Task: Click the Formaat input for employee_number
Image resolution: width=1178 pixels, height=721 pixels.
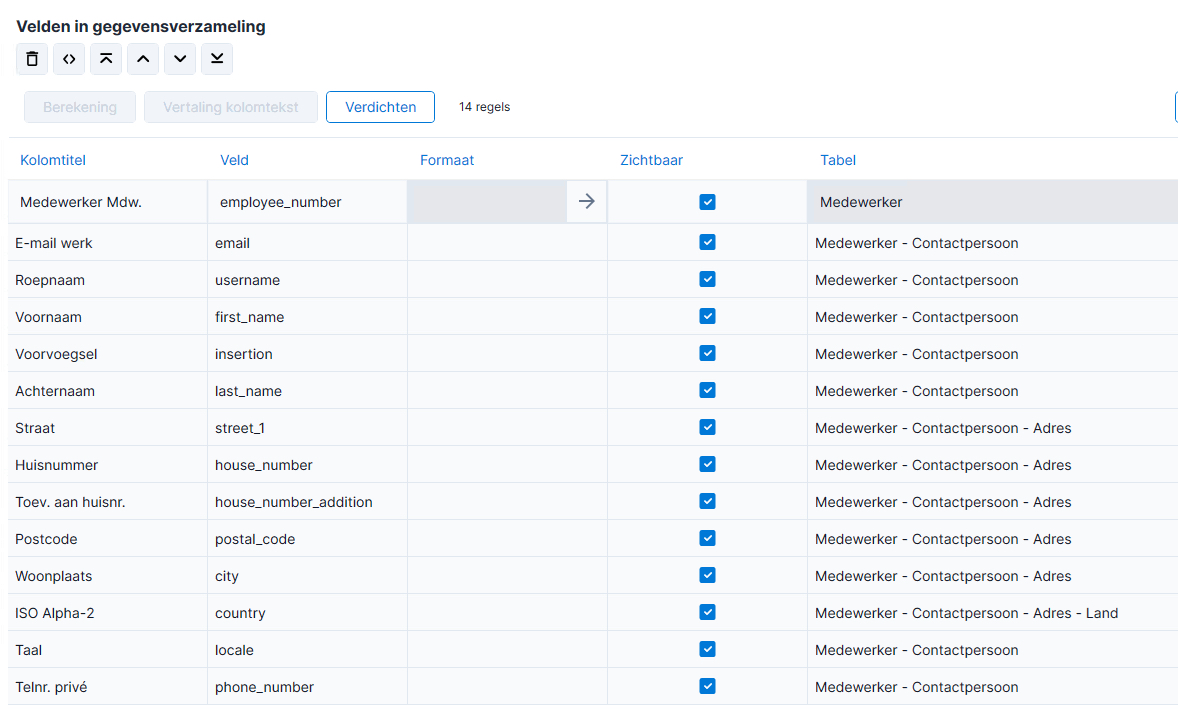Action: tap(487, 201)
